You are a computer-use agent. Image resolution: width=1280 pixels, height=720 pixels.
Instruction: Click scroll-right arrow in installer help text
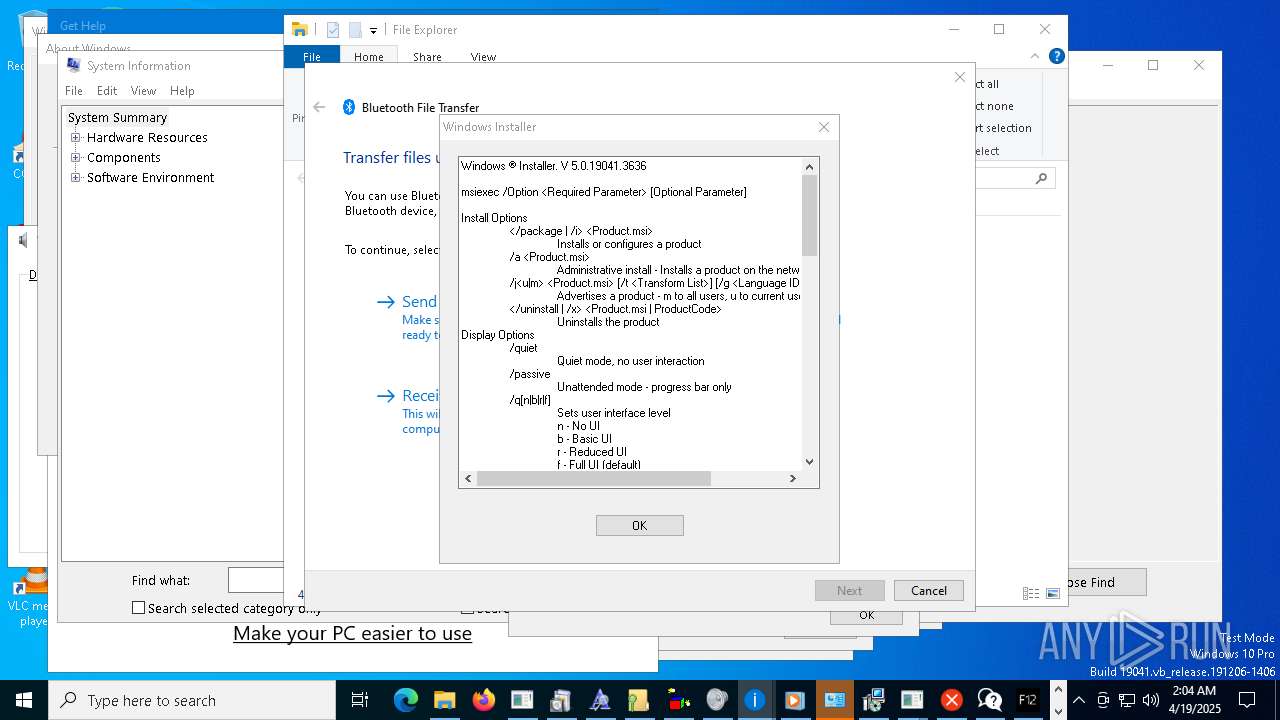[793, 478]
